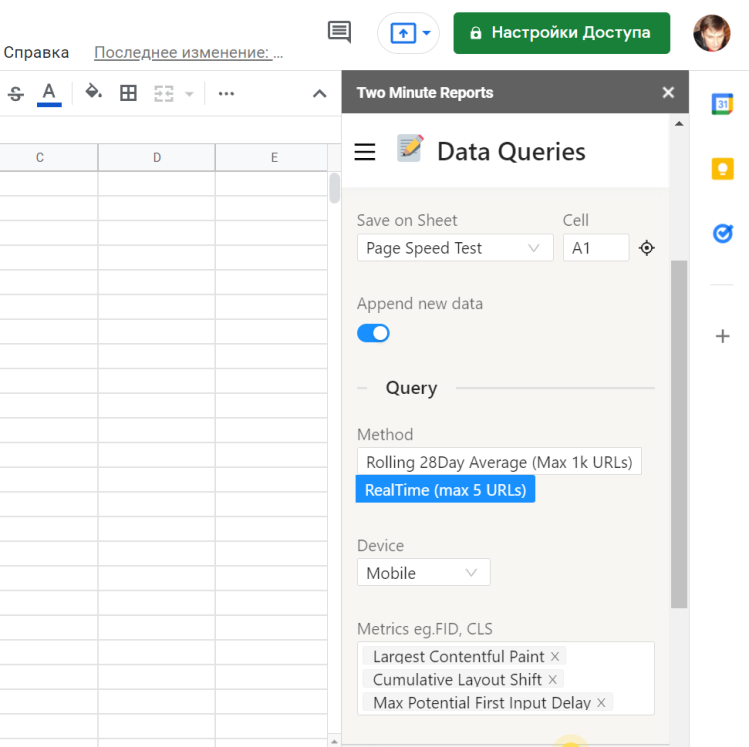Expand the Save on Sheet dropdown
Viewport: 749px width, 747px height.
click(x=454, y=248)
